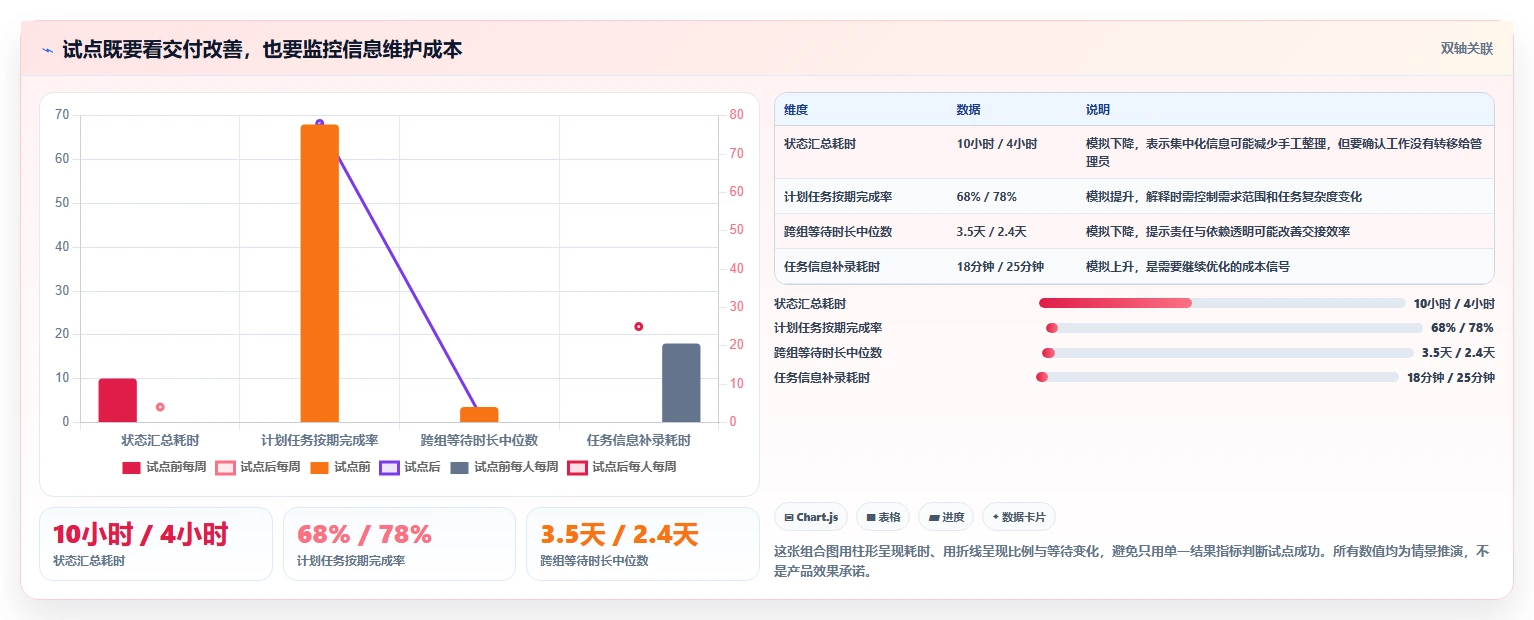The image size is (1534, 620).
Task: Click the short orange 跨组等待时长中位数 bar
Action: 479,415
